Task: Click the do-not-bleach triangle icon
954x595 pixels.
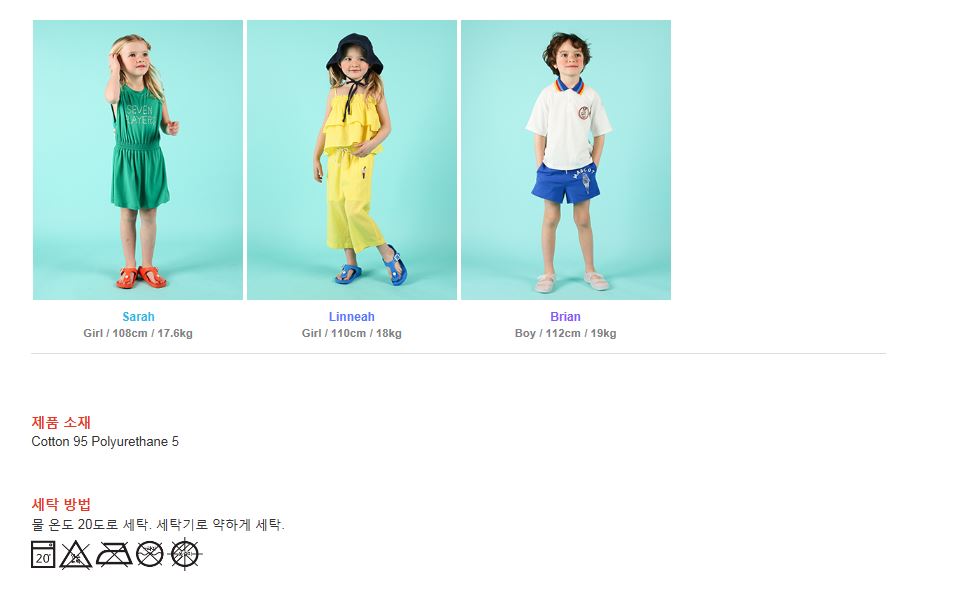Action: click(76, 554)
